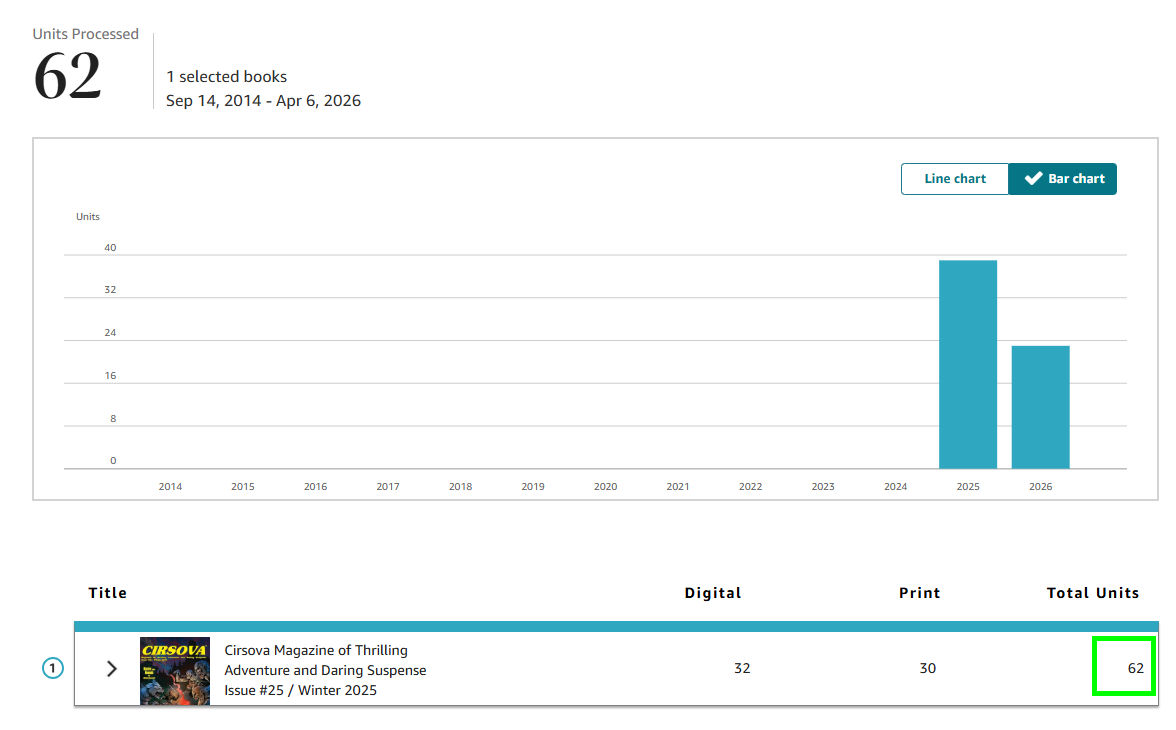Switch to the Line chart view

coord(955,179)
